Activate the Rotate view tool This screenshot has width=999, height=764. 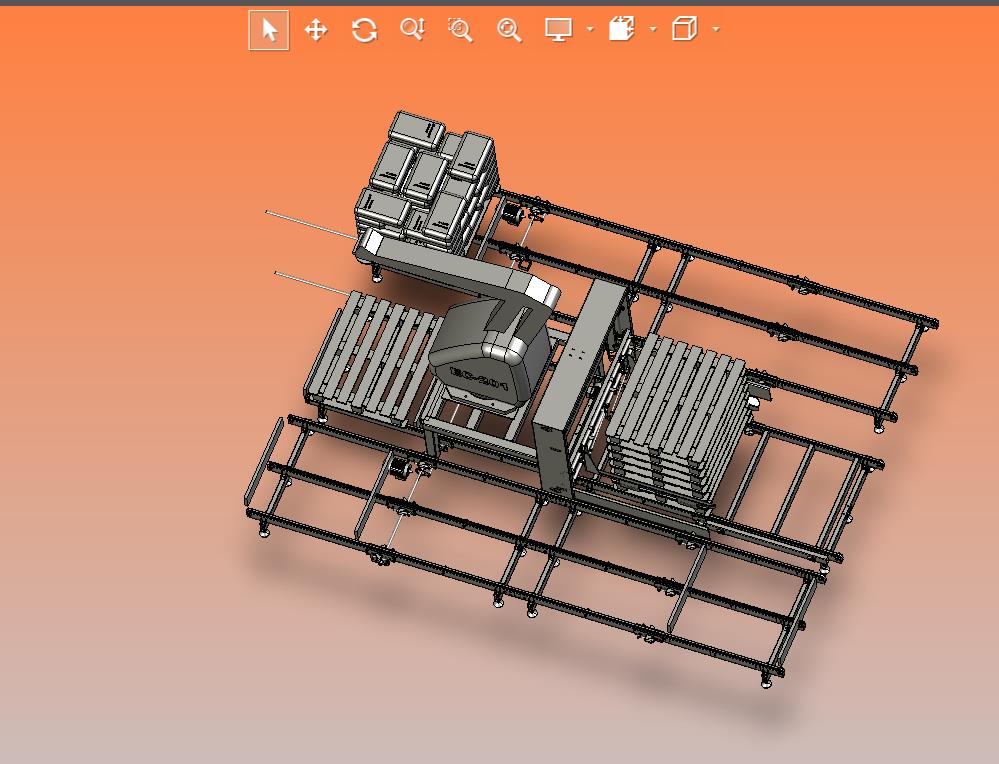(364, 30)
